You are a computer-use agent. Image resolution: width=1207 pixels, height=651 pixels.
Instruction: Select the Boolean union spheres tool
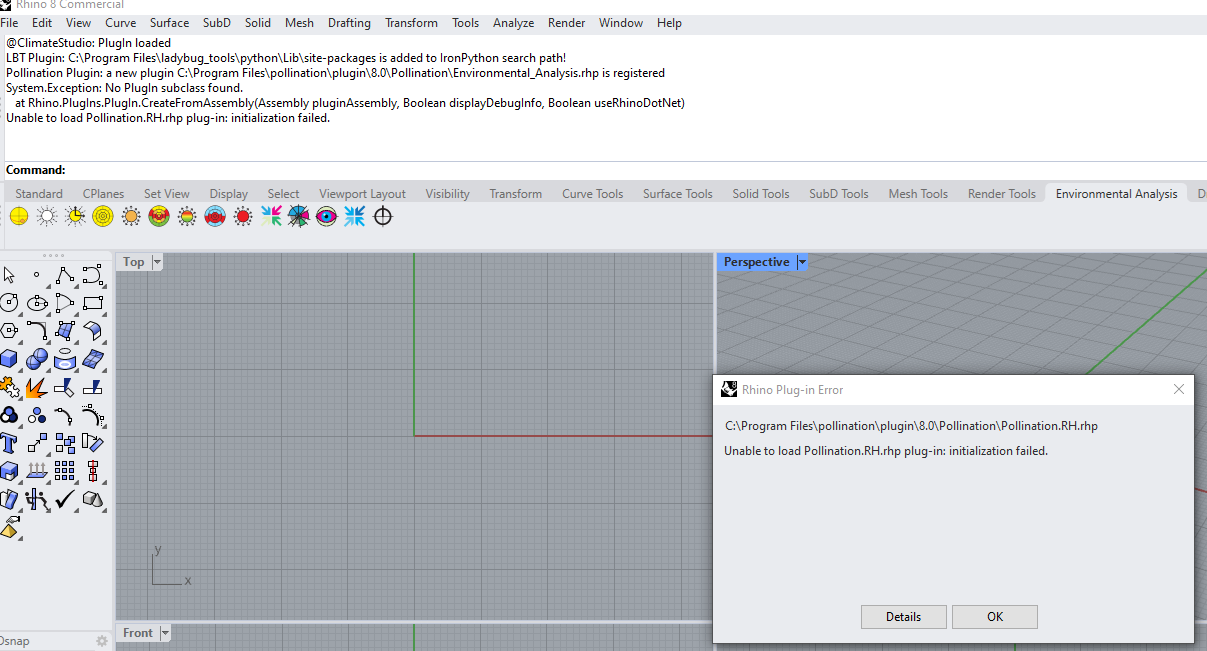tap(37, 358)
